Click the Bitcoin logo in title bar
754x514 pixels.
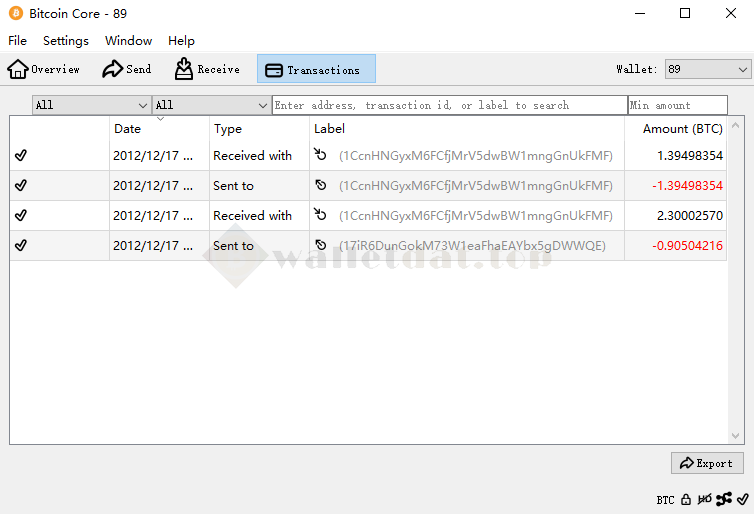15,14
